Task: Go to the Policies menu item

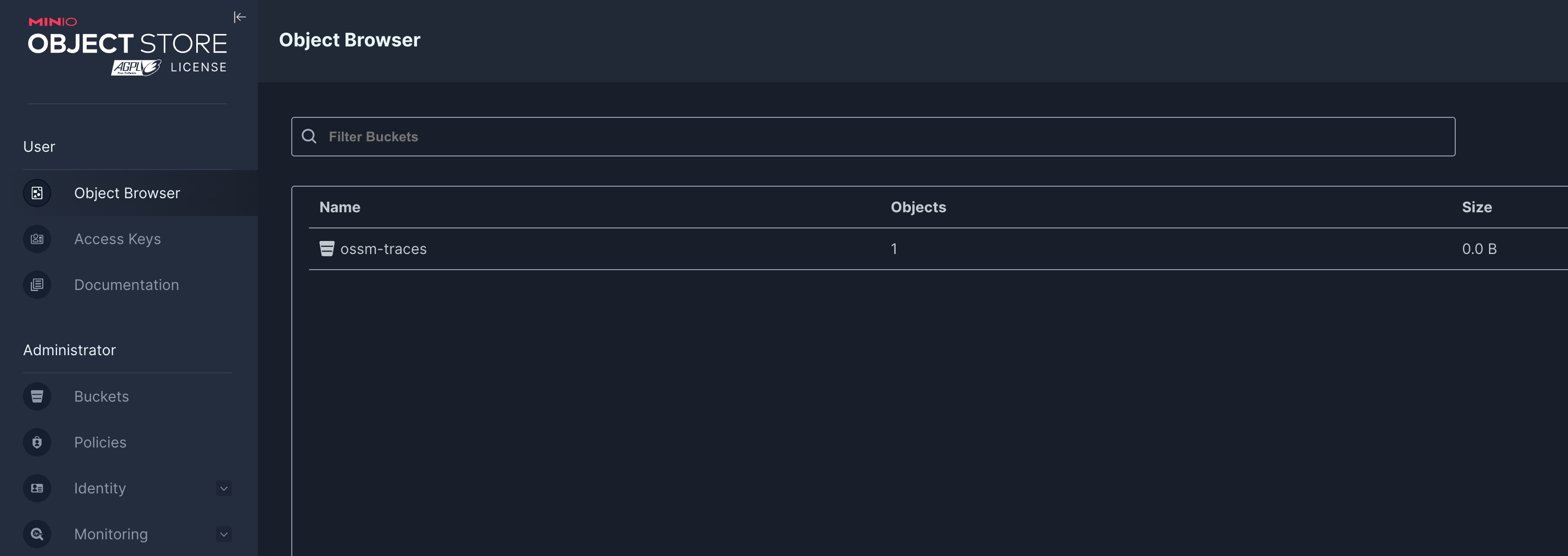Action: tap(100, 442)
